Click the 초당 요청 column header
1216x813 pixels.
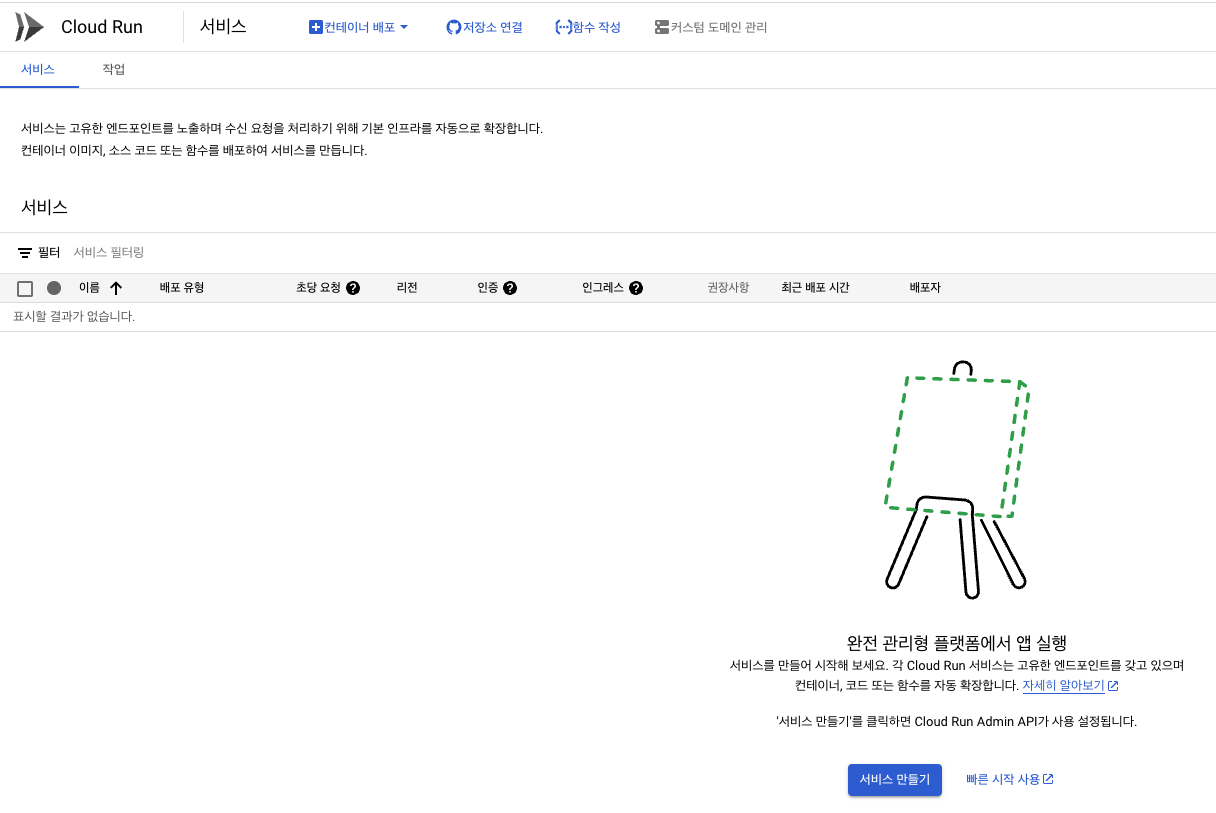tap(318, 288)
